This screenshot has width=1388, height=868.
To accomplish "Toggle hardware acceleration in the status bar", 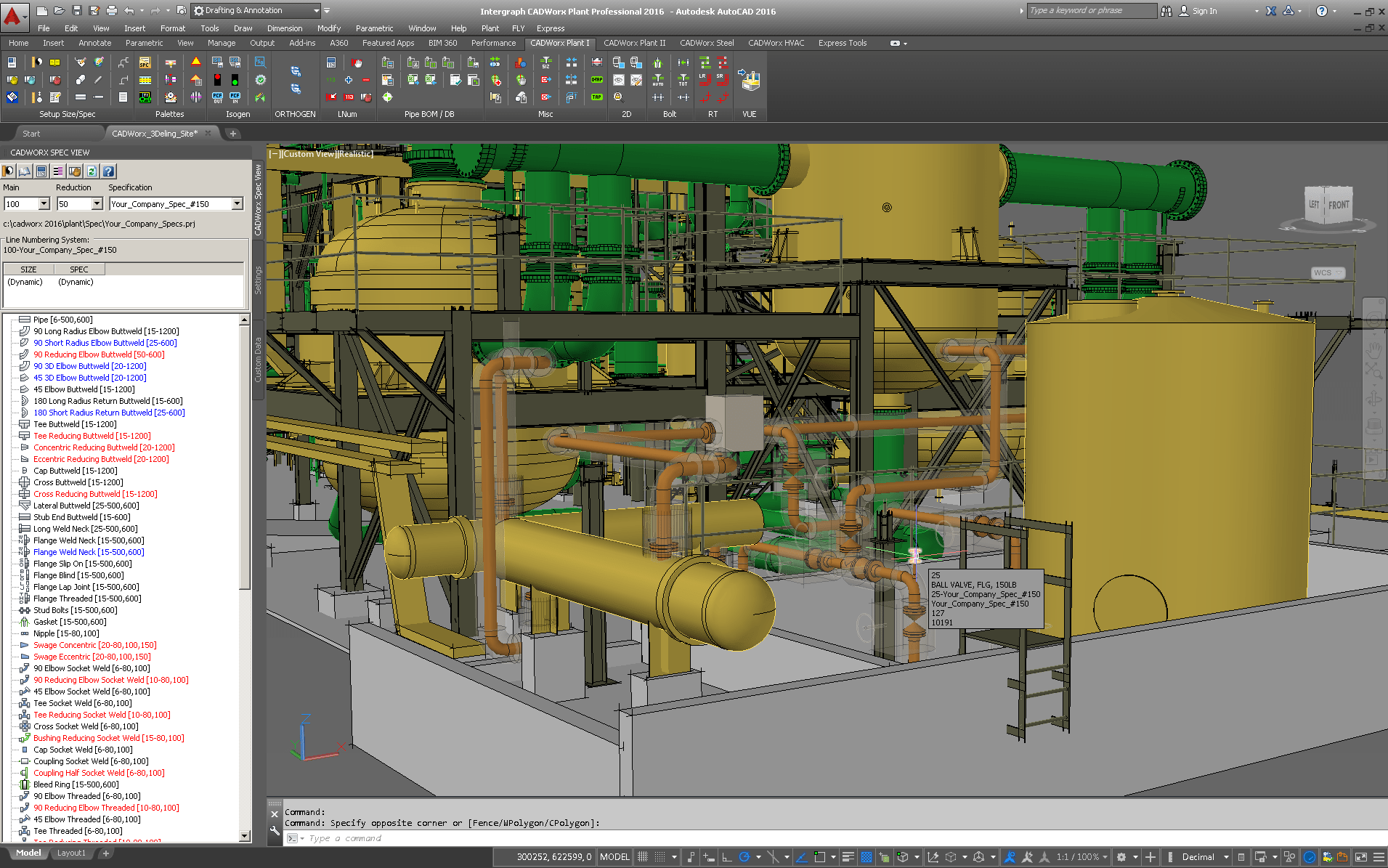I will (1309, 857).
